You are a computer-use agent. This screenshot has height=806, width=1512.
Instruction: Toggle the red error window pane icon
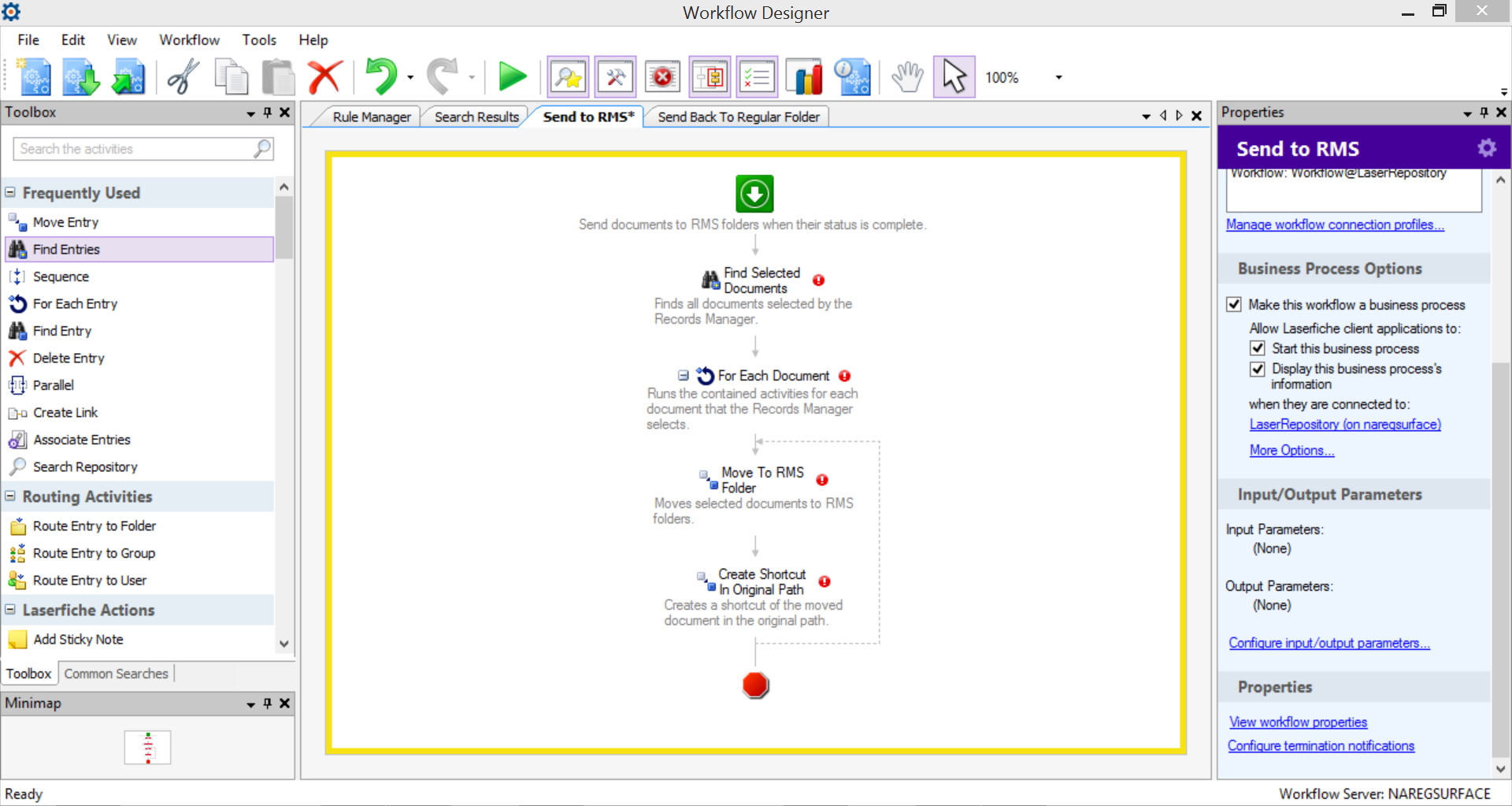pos(662,77)
